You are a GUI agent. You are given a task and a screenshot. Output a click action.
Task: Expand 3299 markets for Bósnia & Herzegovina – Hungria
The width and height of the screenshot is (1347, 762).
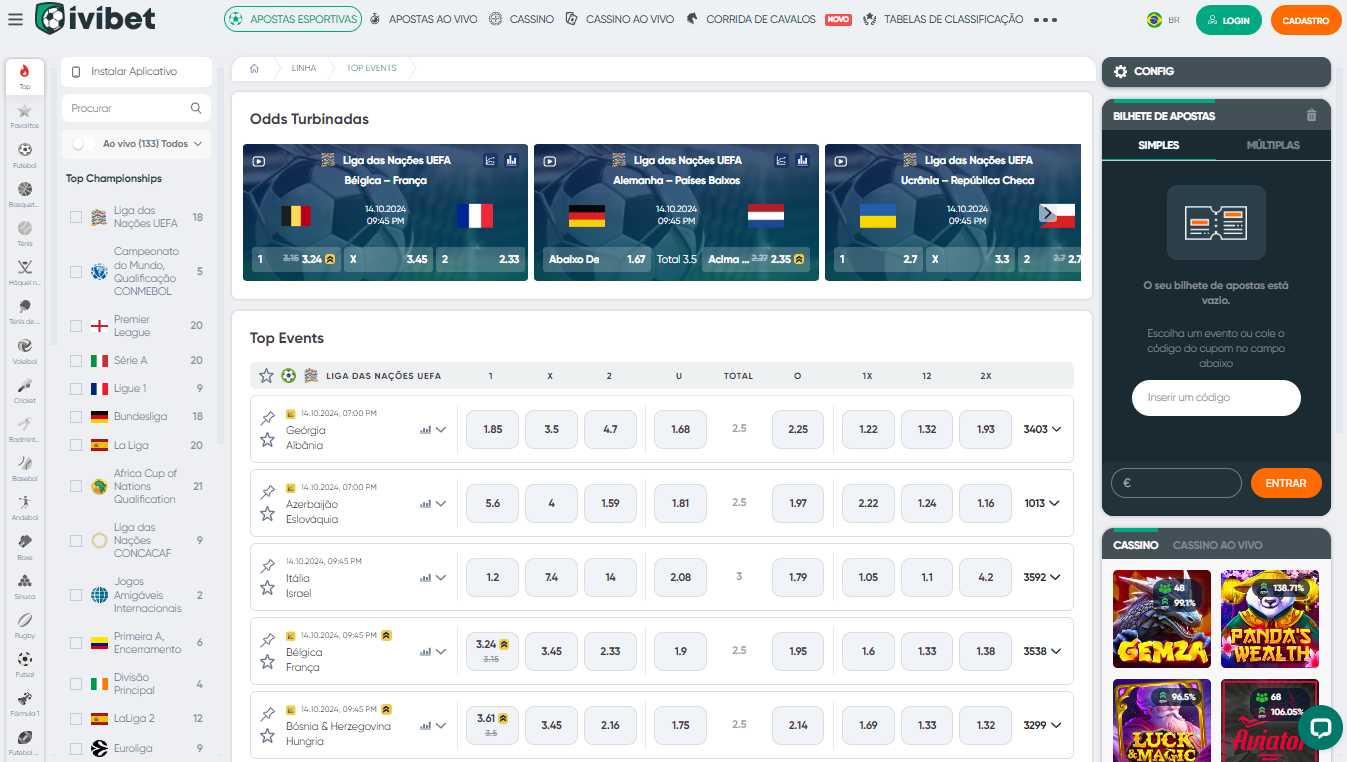coord(1042,725)
